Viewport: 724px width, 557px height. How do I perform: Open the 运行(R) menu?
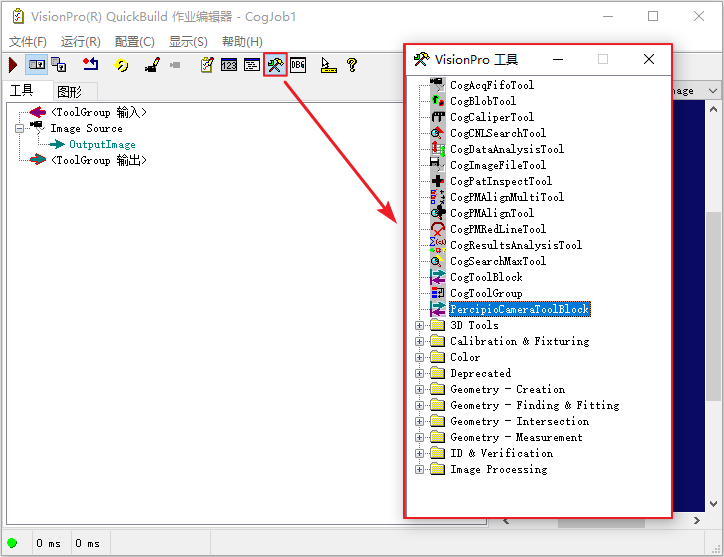tap(81, 42)
